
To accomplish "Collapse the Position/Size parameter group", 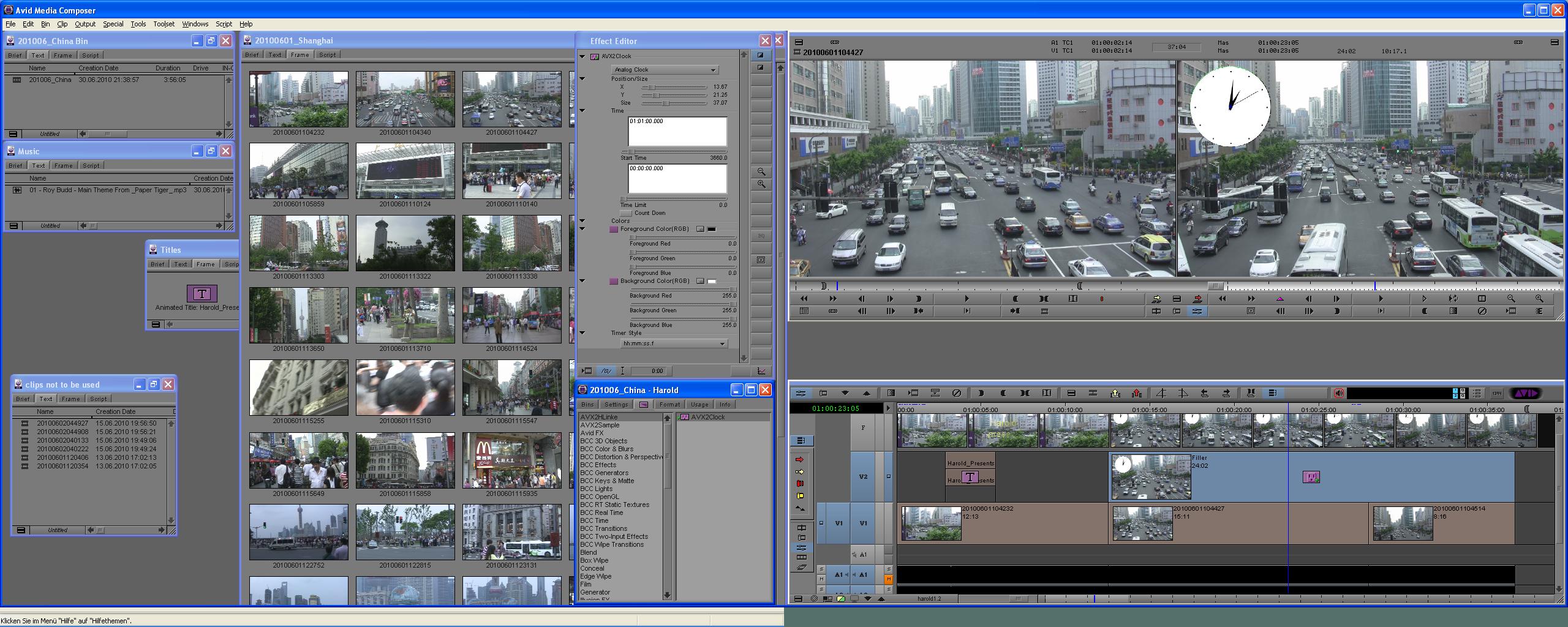I will [x=582, y=79].
